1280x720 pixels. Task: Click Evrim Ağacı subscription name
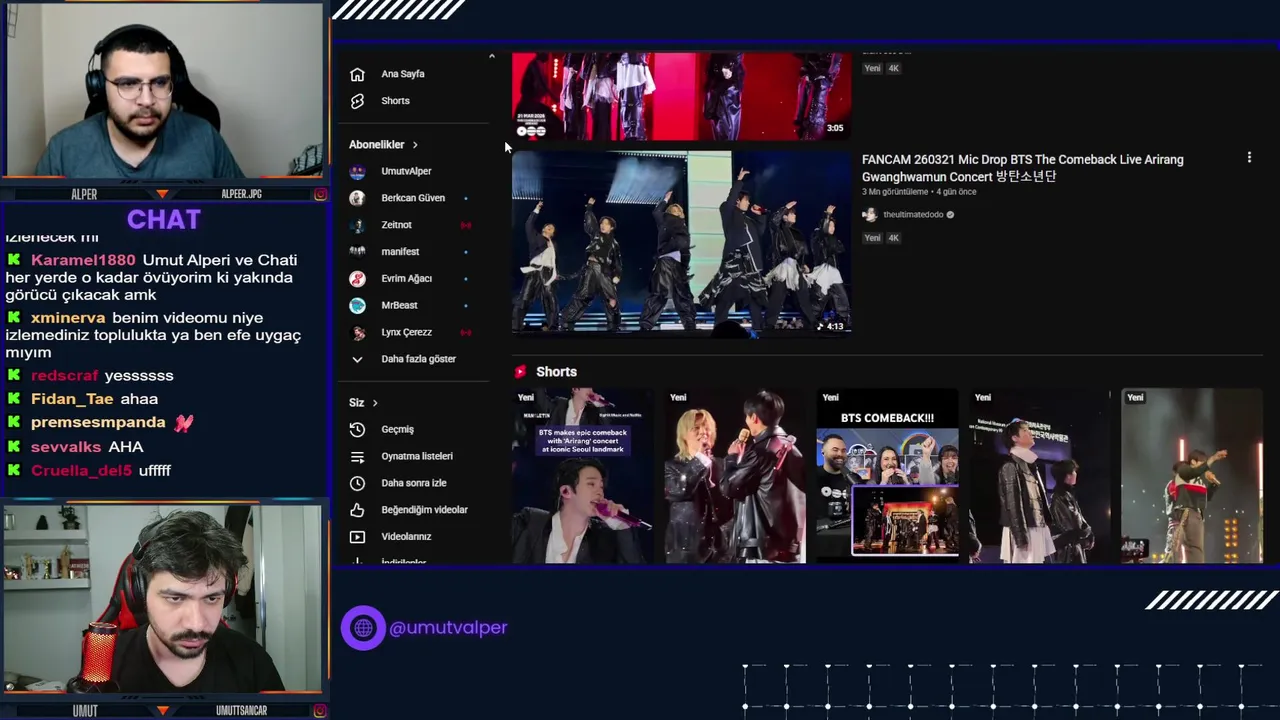pos(406,279)
